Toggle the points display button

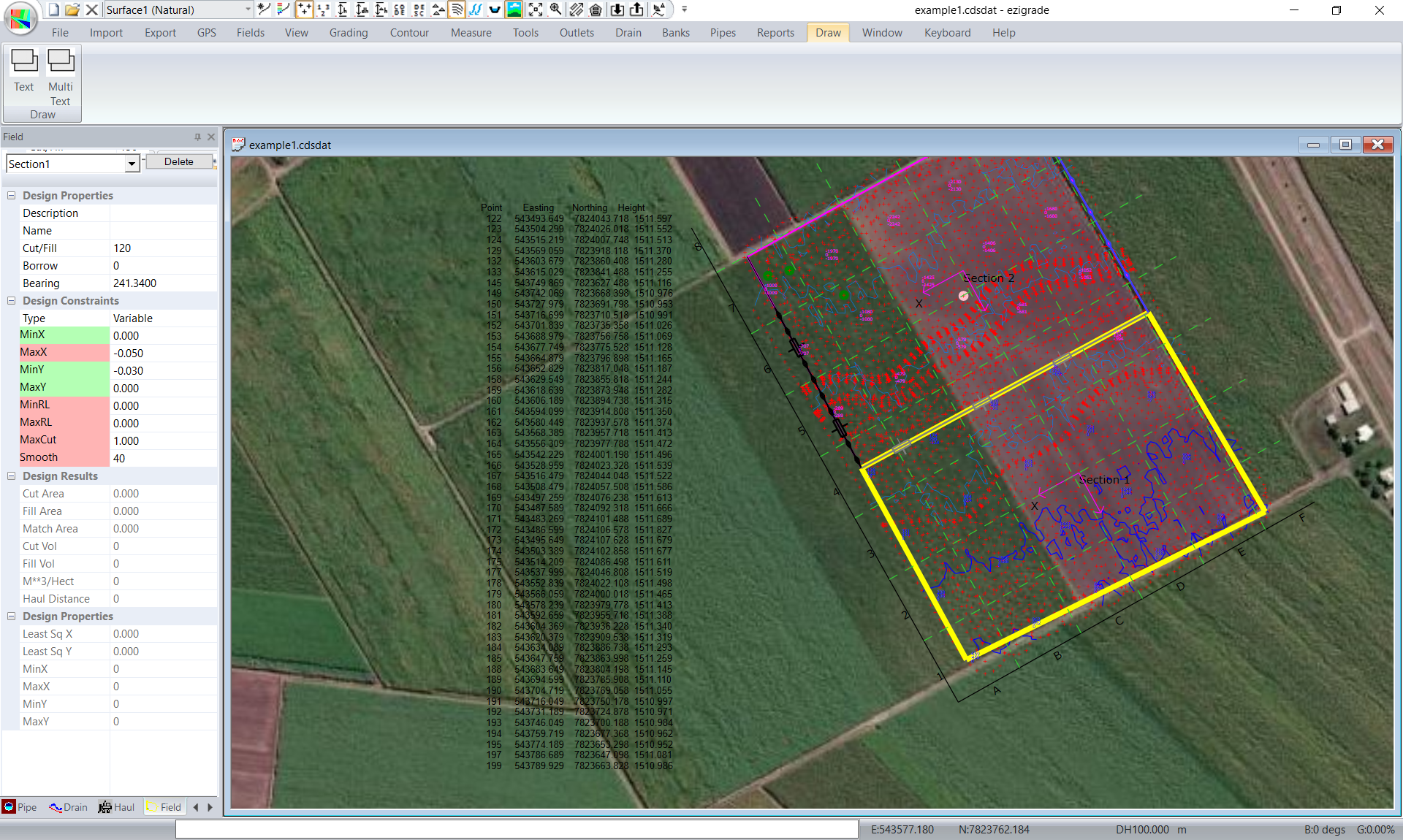[x=305, y=9]
